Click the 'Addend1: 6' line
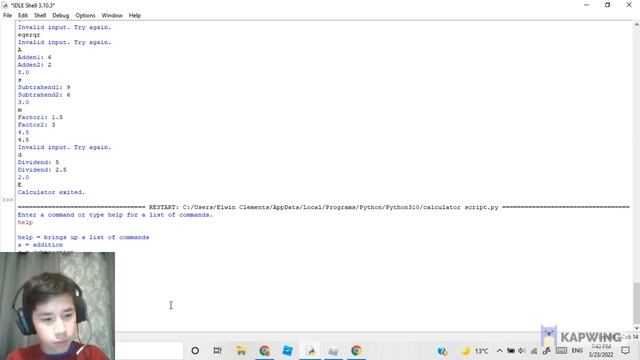The height and width of the screenshot is (360, 640). [x=35, y=57]
